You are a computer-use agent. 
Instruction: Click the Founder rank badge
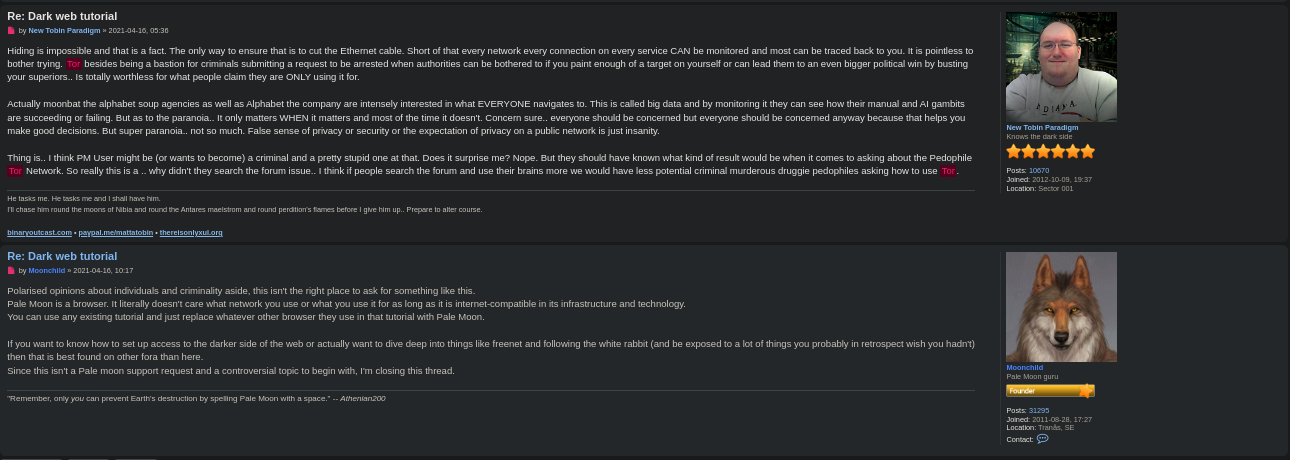pos(1050,391)
